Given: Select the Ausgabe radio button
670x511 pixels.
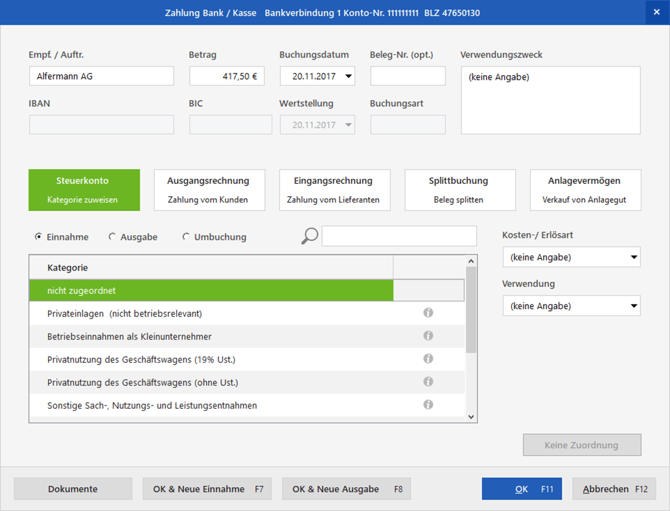Looking at the screenshot, I should (112, 237).
